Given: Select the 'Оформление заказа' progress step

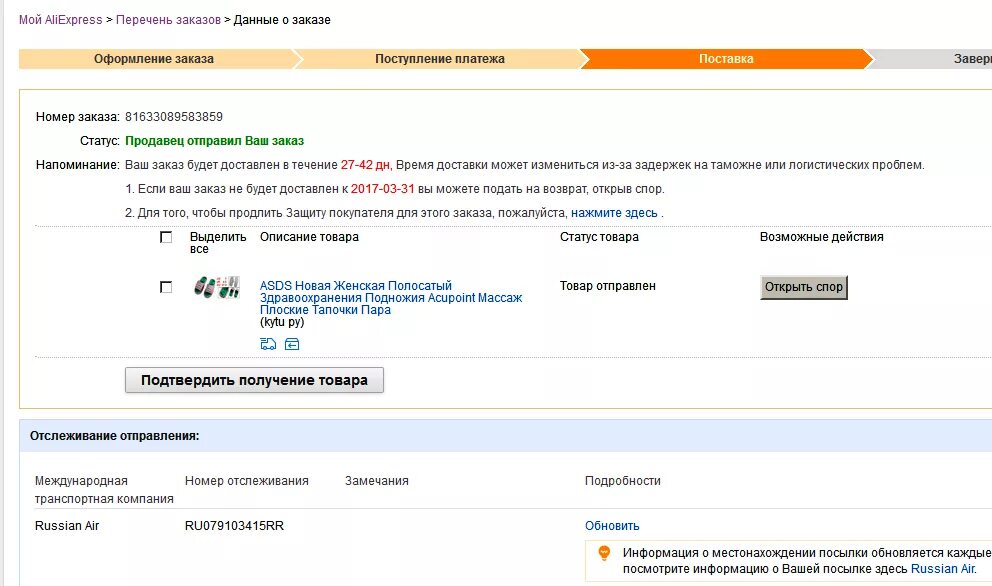Looking at the screenshot, I should (154, 59).
